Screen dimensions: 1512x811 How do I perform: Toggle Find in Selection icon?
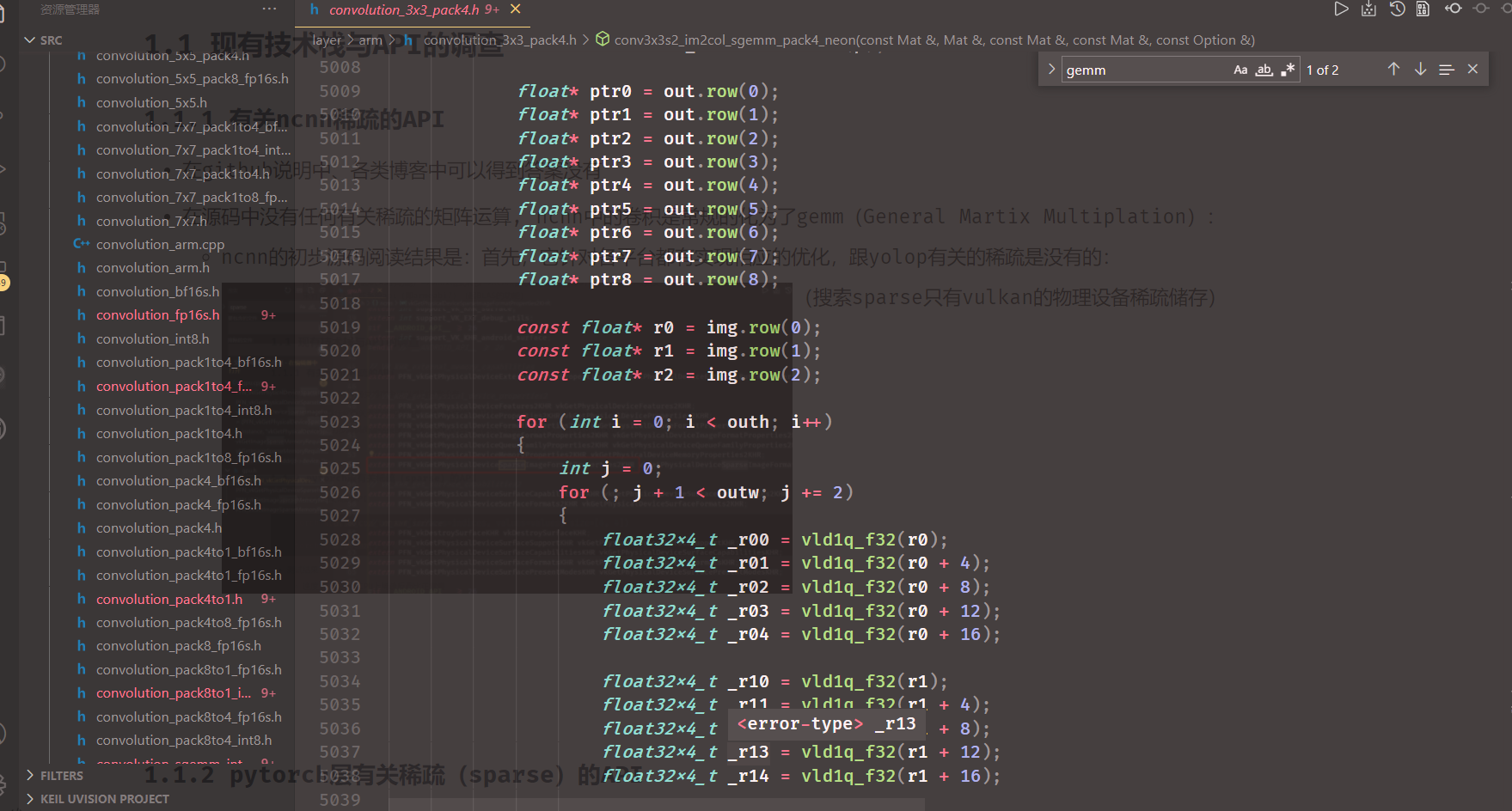click(1447, 70)
